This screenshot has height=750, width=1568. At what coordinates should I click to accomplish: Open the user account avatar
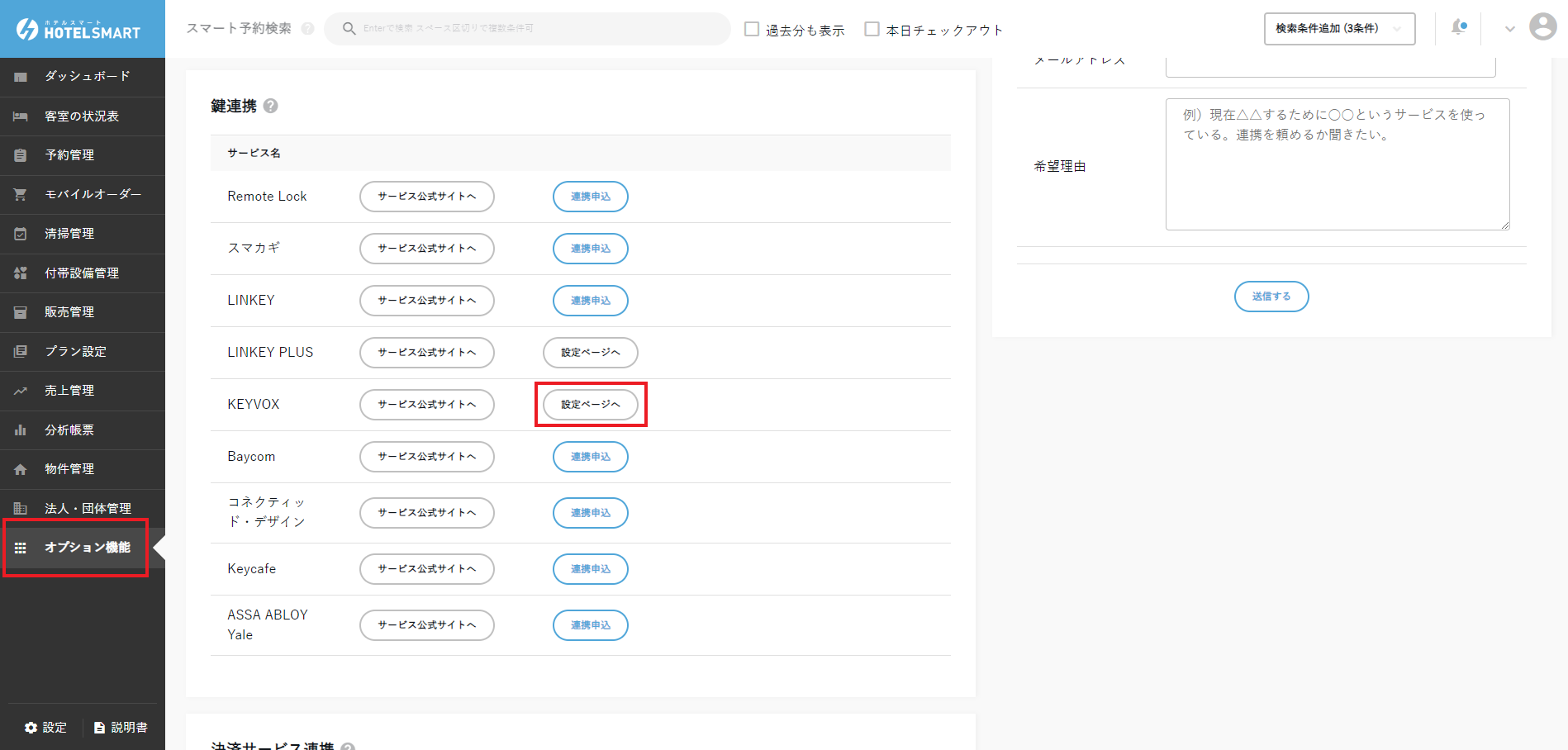click(1542, 27)
